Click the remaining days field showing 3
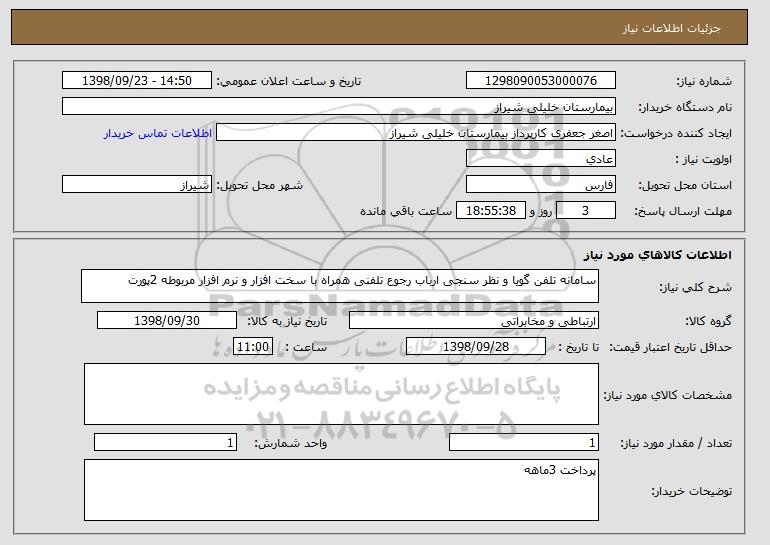The height and width of the screenshot is (545, 770). tap(585, 211)
